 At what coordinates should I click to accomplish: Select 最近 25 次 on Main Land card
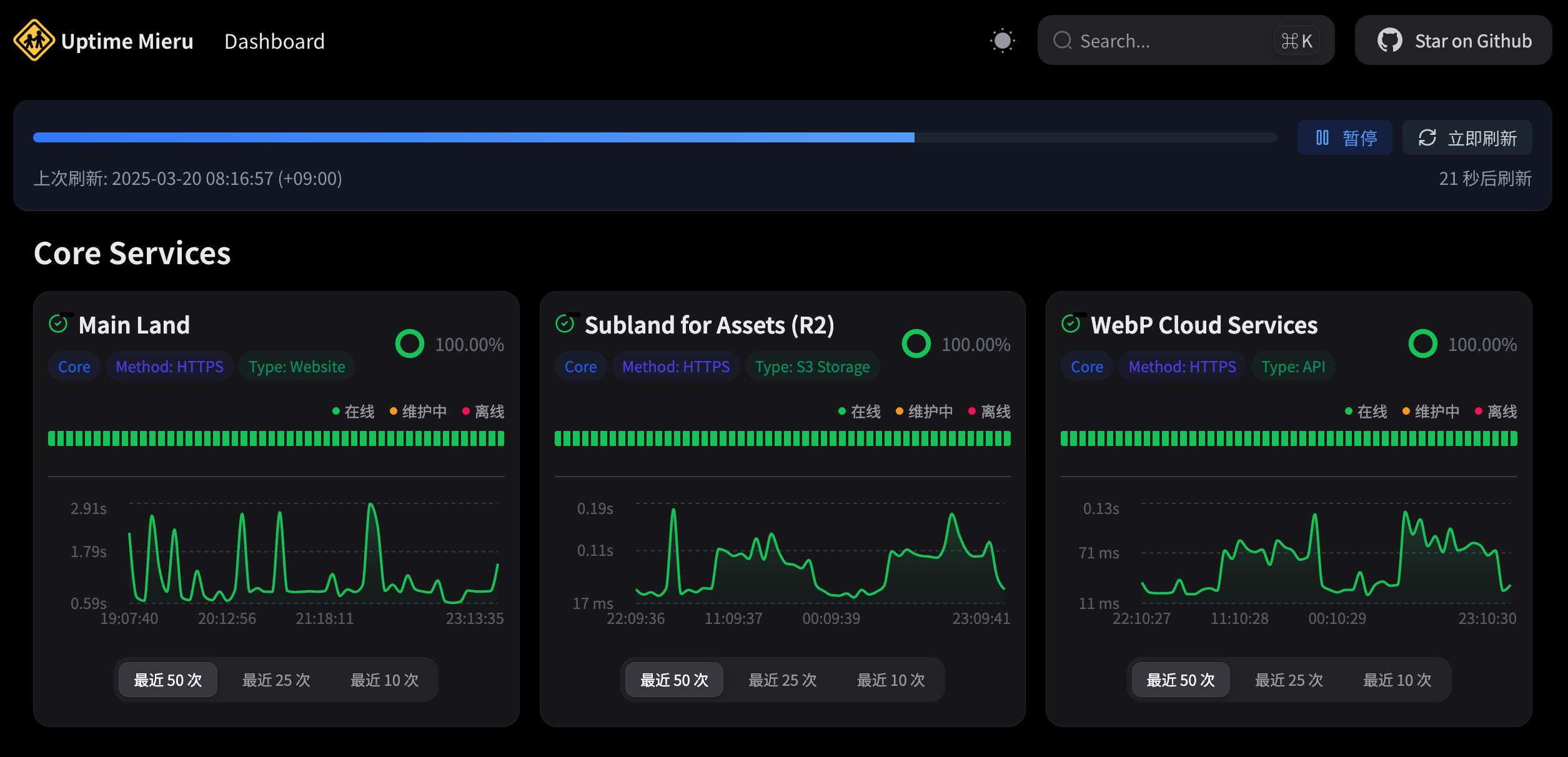pyautogui.click(x=276, y=680)
